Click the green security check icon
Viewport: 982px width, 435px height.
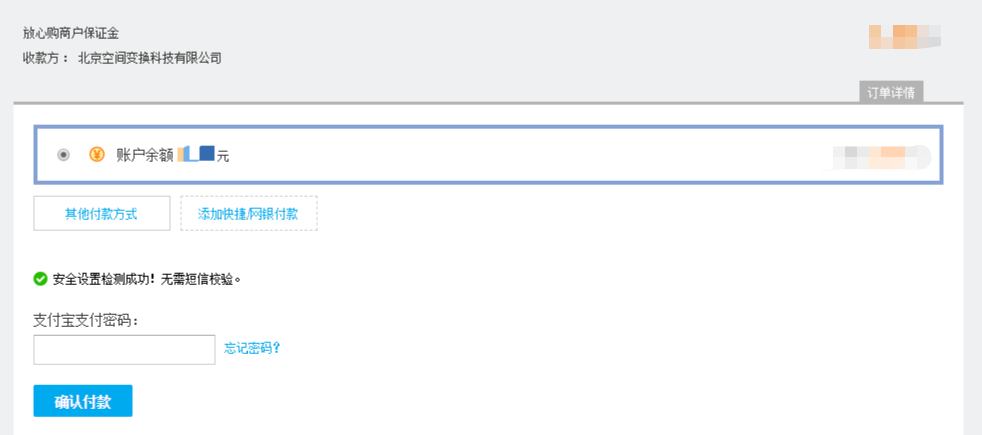click(x=40, y=278)
